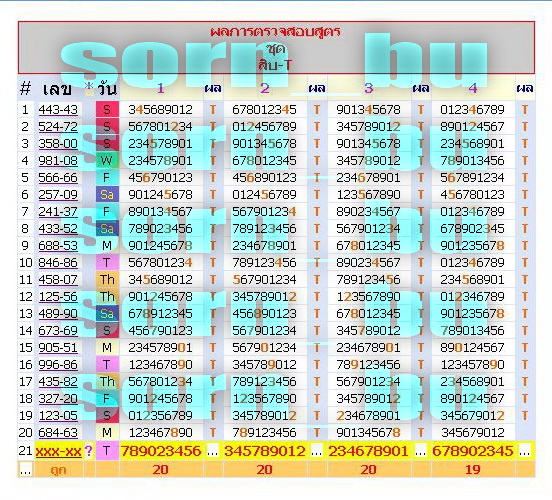
Task: Select the Th day cell in row 11
Action: coord(107,280)
